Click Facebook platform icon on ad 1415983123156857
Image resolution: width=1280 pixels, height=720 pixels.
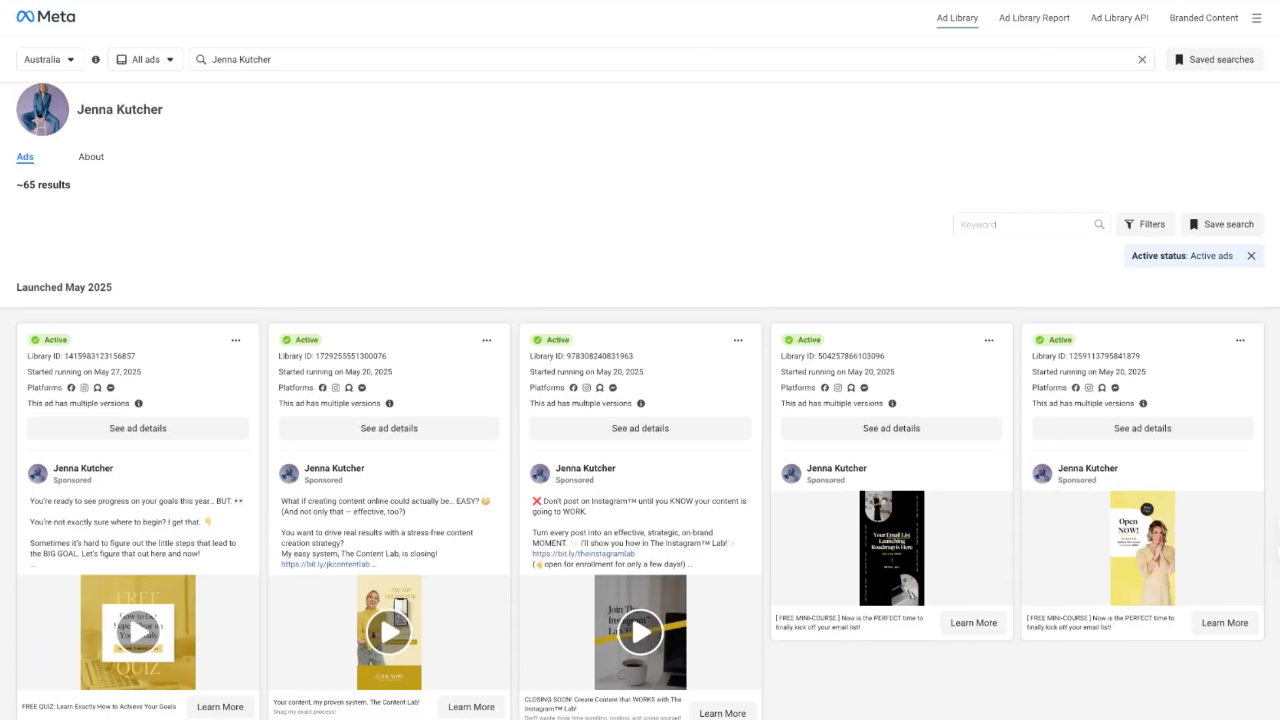tap(71, 388)
